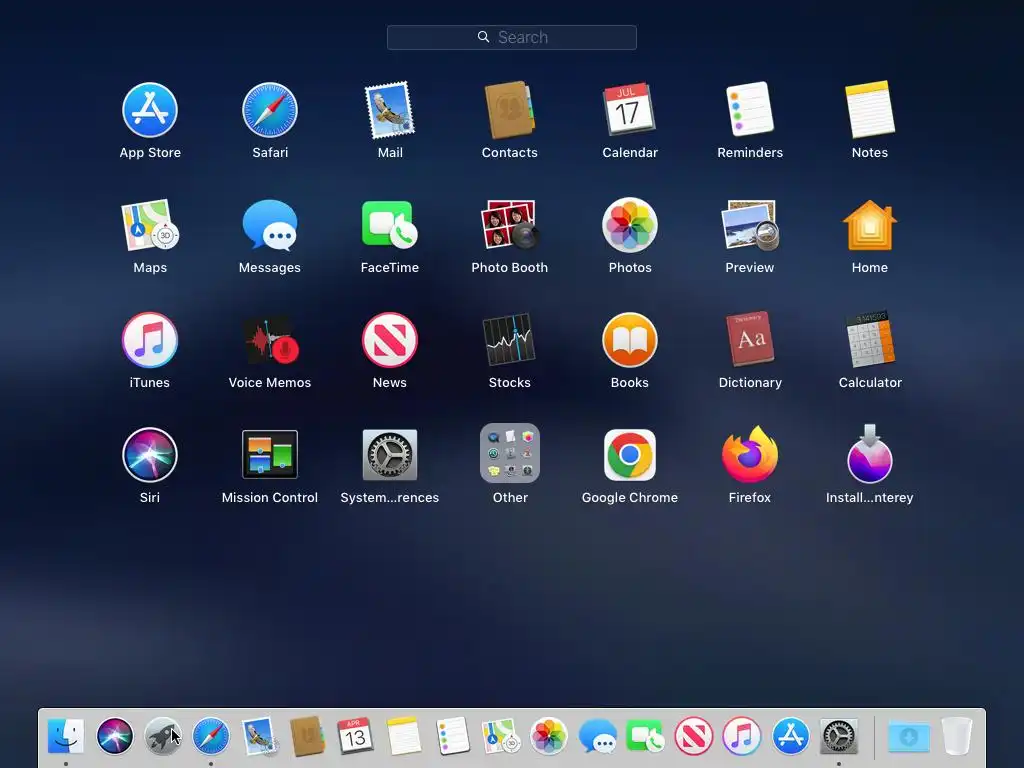Screen dimensions: 1024x768
Task: Open iTunes from the Dock
Action: click(742, 736)
